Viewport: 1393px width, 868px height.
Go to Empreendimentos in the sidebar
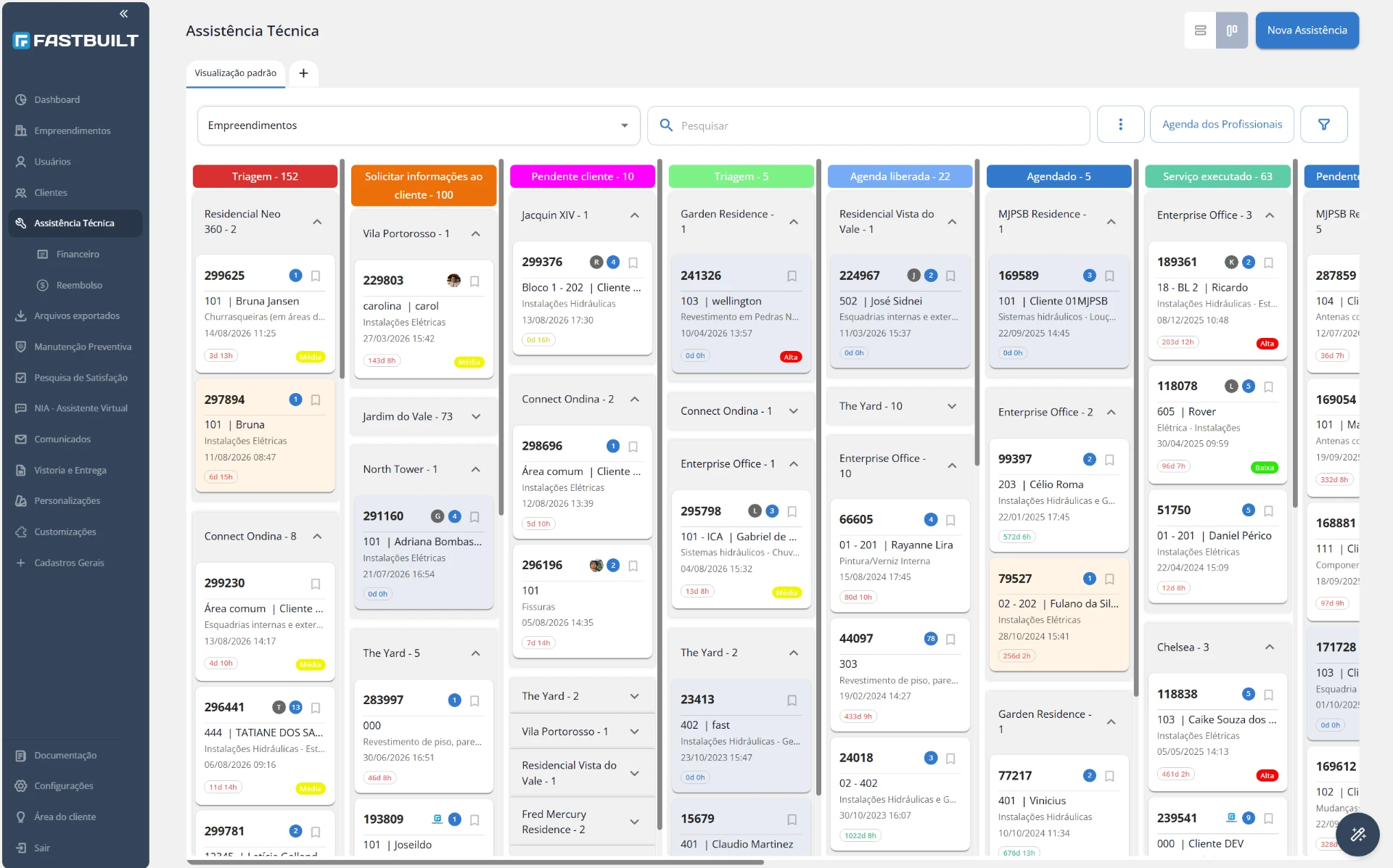[75, 131]
